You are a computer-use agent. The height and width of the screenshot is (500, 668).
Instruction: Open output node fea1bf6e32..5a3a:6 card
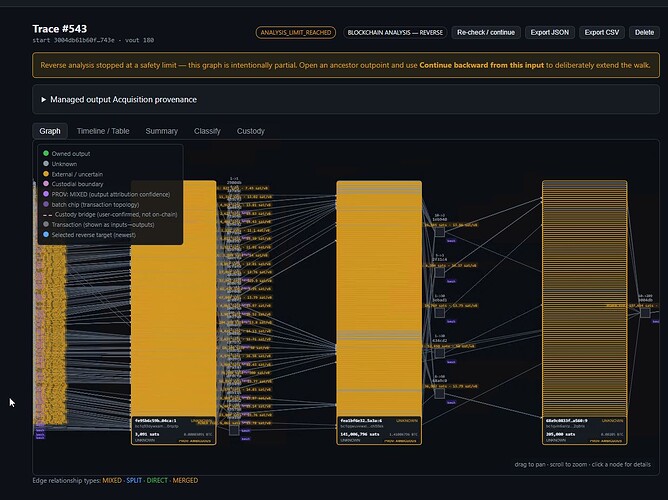(x=379, y=431)
